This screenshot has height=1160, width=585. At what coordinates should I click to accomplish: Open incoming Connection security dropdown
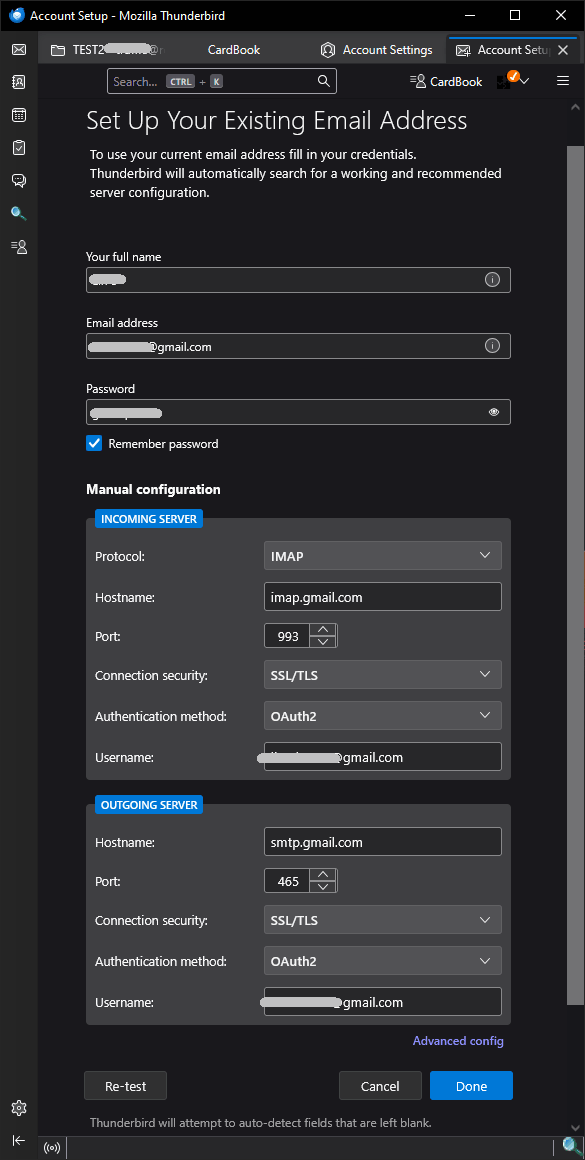point(382,674)
